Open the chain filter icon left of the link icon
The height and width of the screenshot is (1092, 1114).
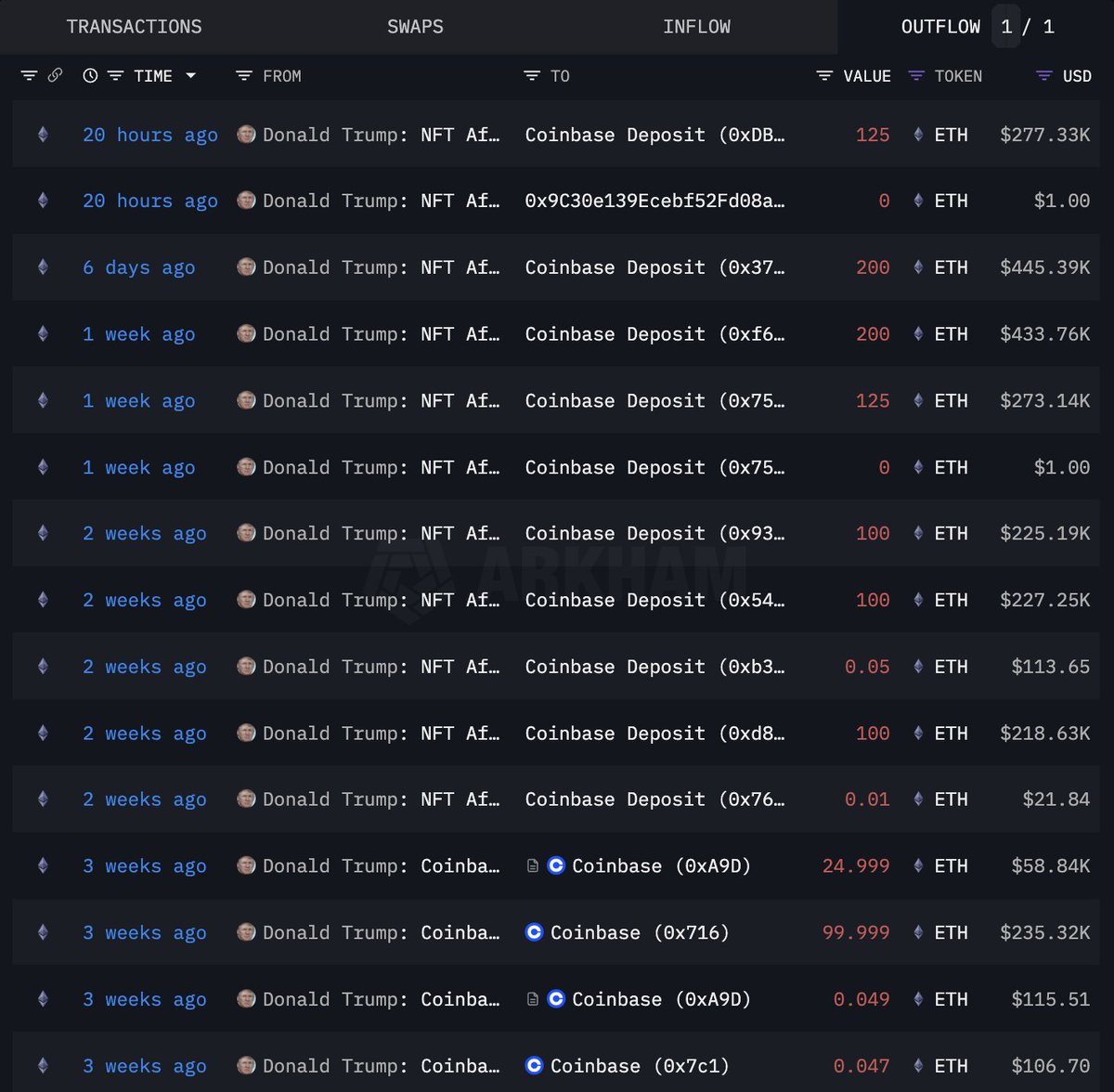click(x=29, y=75)
